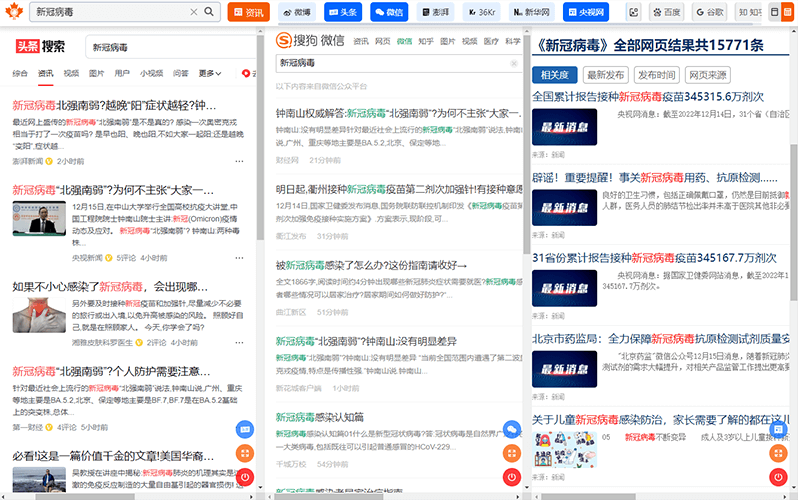The width and height of the screenshot is (800, 500).
Task: Filter 央视网 results by 发布时间
Action: point(657,75)
